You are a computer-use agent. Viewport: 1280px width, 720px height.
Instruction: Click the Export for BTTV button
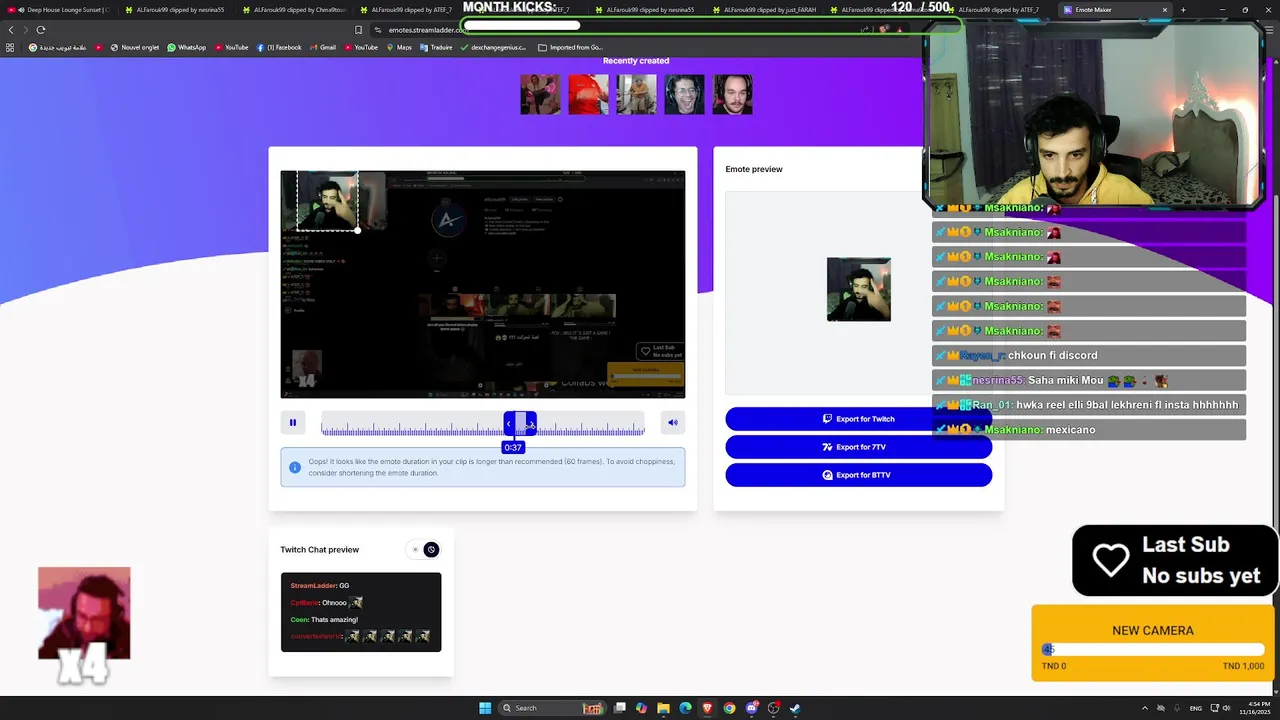pos(859,475)
